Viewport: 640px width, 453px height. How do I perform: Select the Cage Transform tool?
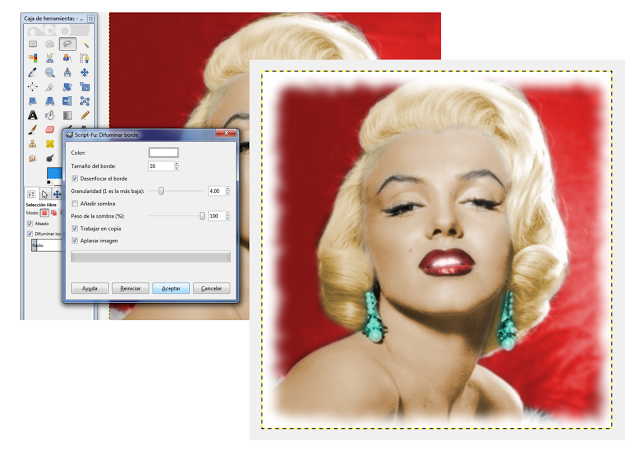(85, 101)
